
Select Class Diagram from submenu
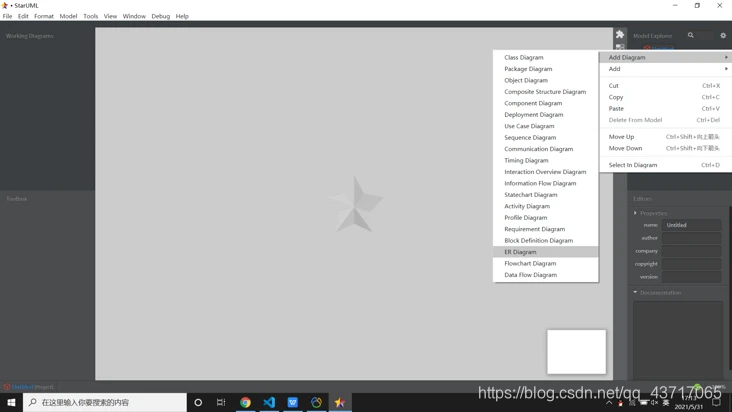tap(546, 57)
